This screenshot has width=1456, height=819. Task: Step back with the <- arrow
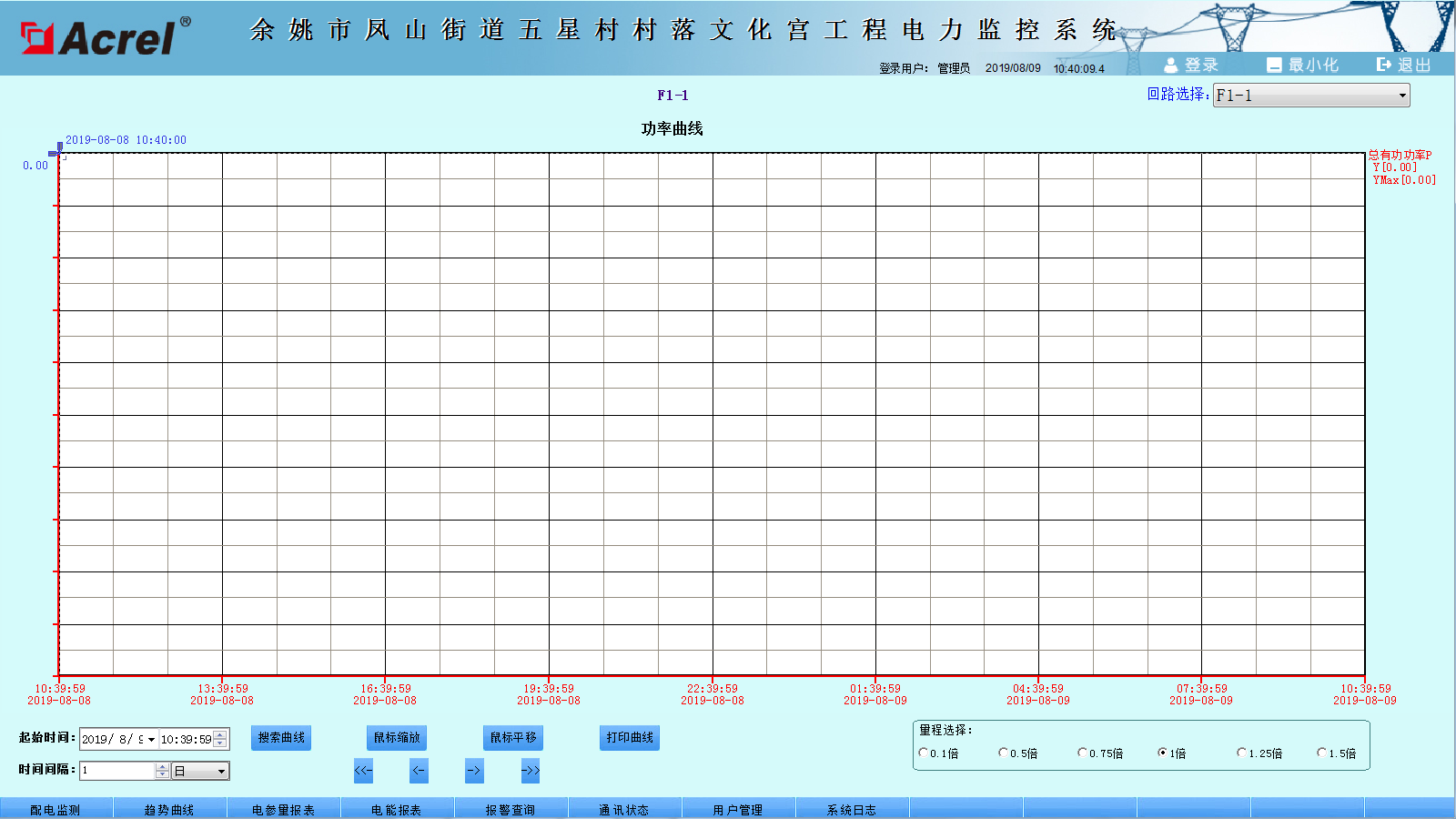419,771
